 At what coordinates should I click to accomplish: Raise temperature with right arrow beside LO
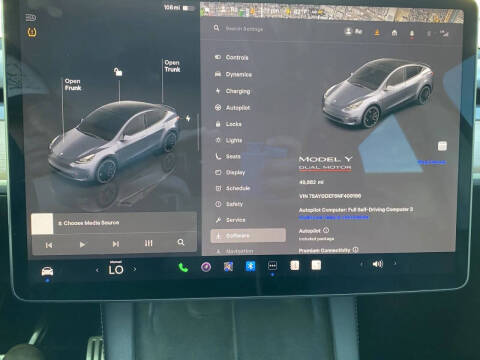[135, 269]
